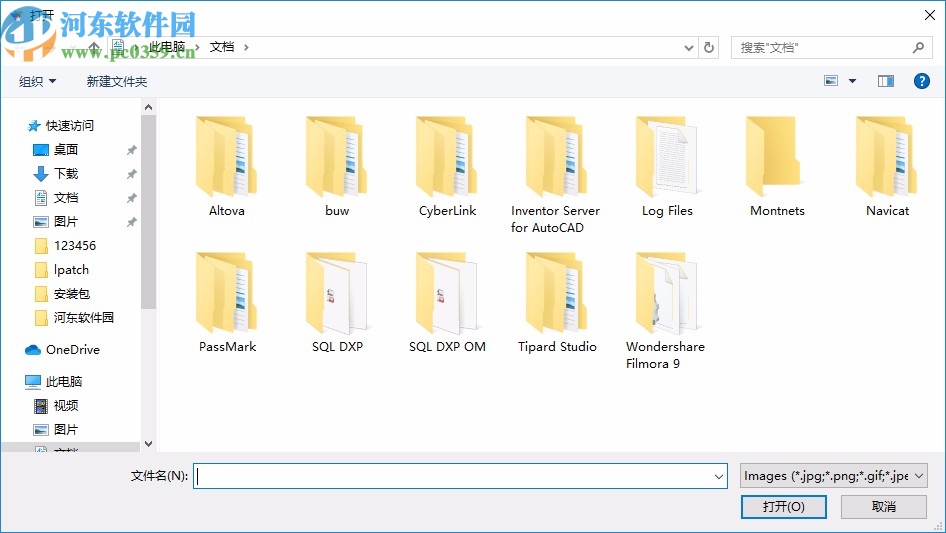Select the Wondershare Filmora 9 folder
This screenshot has height=533, width=946.
(665, 311)
